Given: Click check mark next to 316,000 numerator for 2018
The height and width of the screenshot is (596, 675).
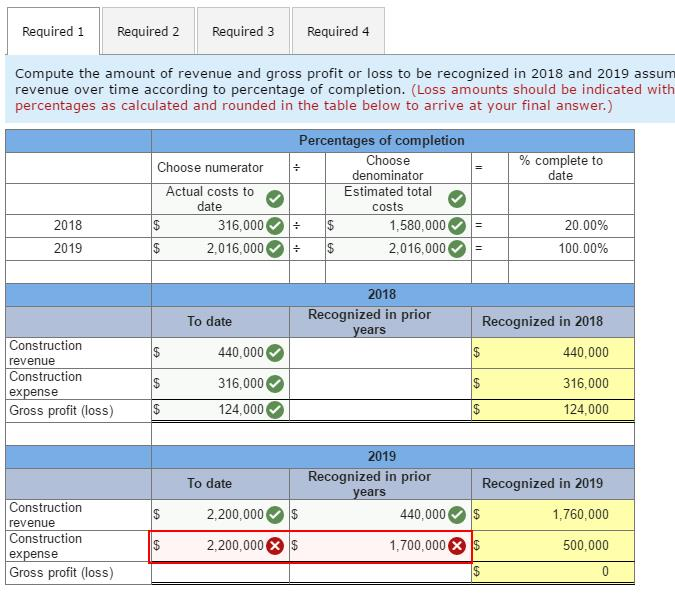Looking at the screenshot, I should [x=275, y=226].
